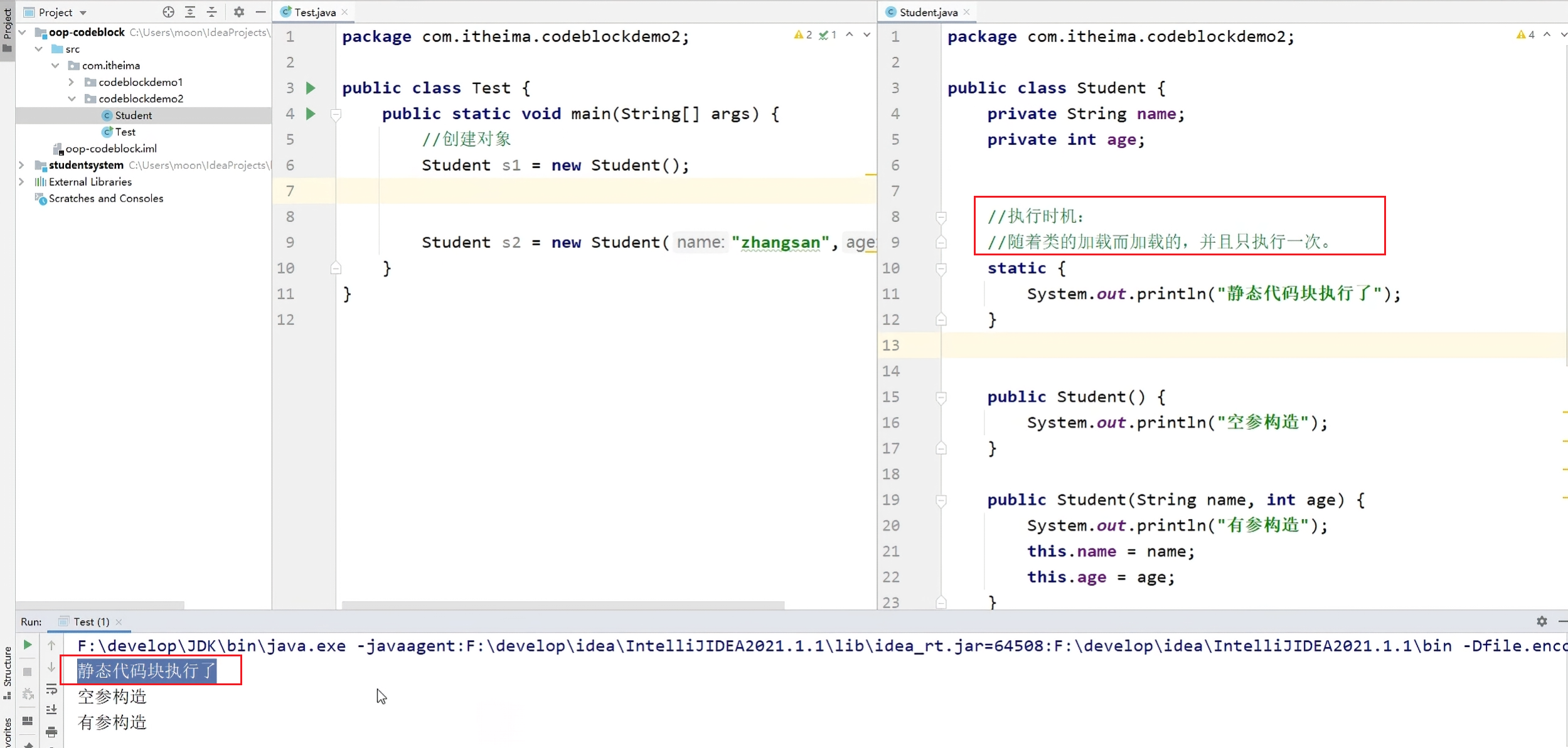The width and height of the screenshot is (1568, 748).
Task: Click the collapse all icon in Project panel
Action: pos(212,12)
